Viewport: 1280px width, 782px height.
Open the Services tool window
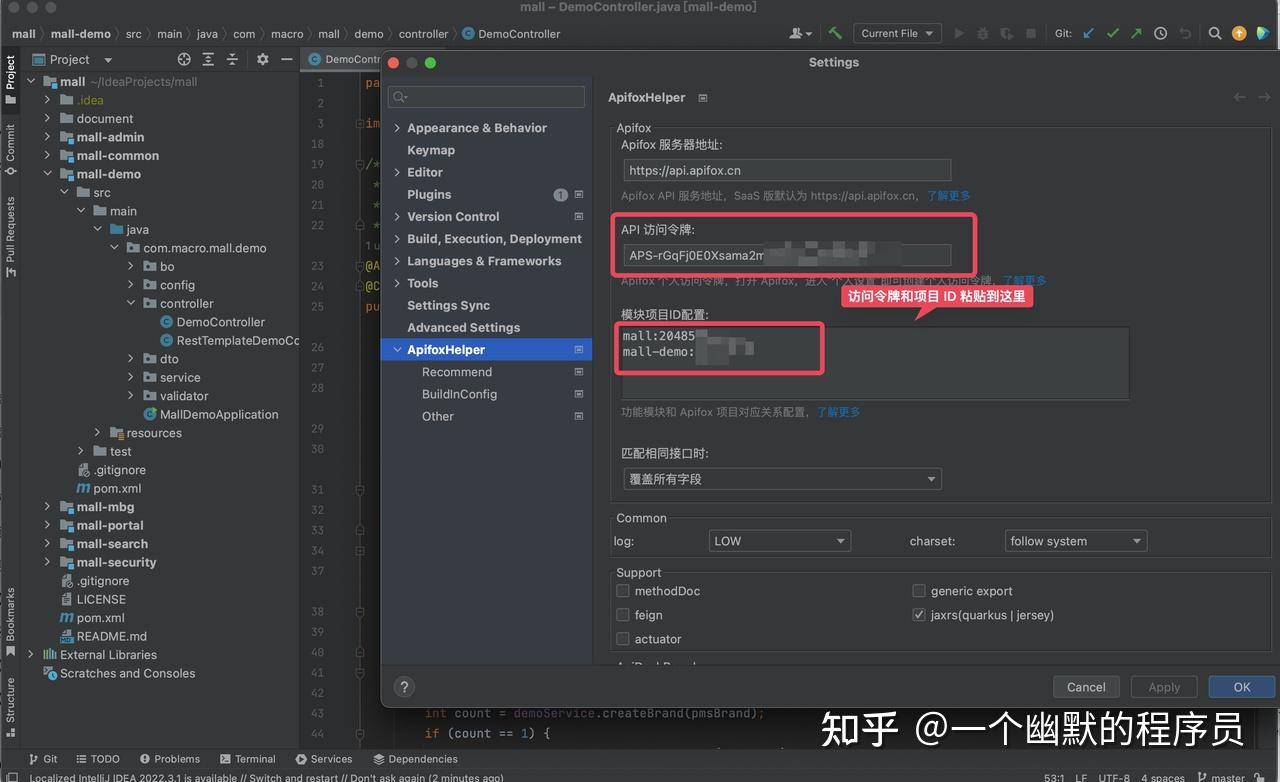tap(324, 759)
